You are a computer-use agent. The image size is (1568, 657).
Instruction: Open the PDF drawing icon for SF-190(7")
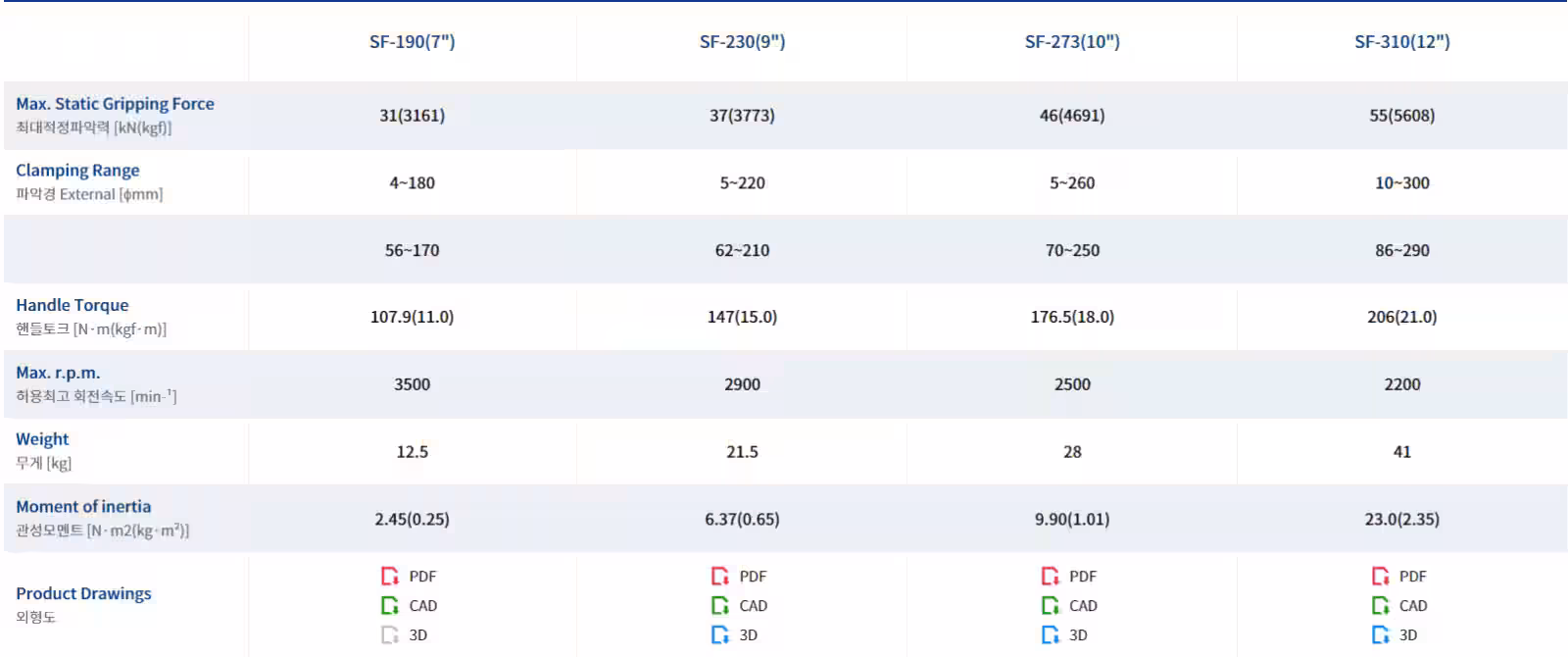(x=390, y=576)
